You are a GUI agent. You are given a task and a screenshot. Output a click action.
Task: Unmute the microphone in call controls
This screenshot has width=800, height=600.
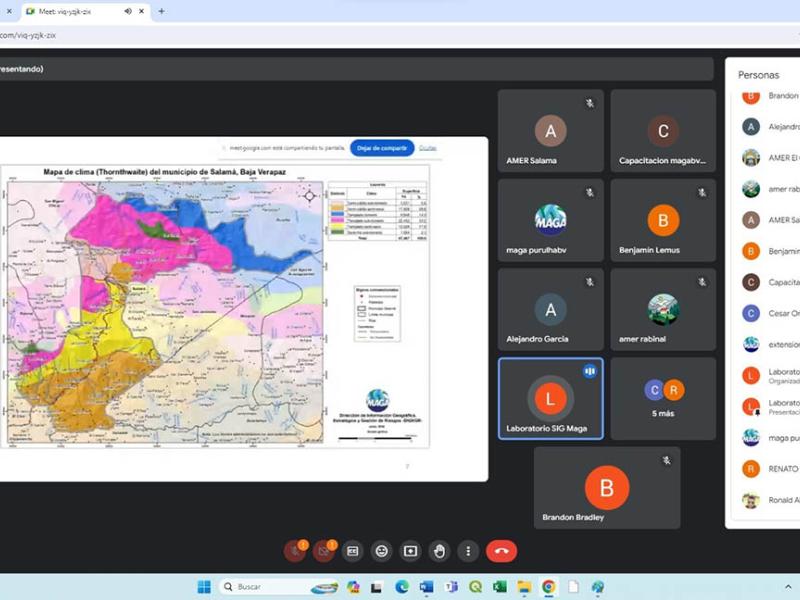[x=295, y=550]
